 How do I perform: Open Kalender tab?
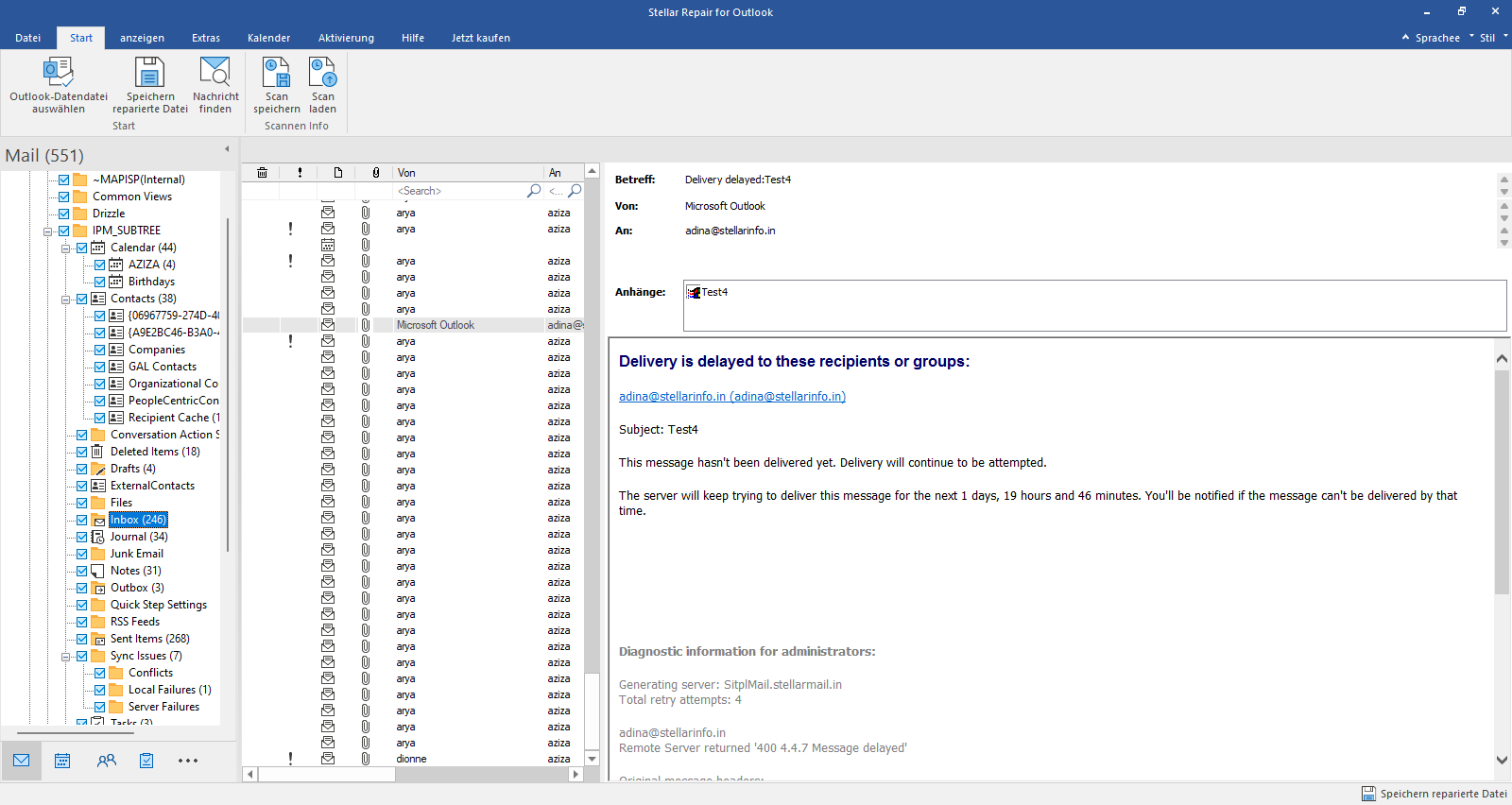pyautogui.click(x=269, y=38)
